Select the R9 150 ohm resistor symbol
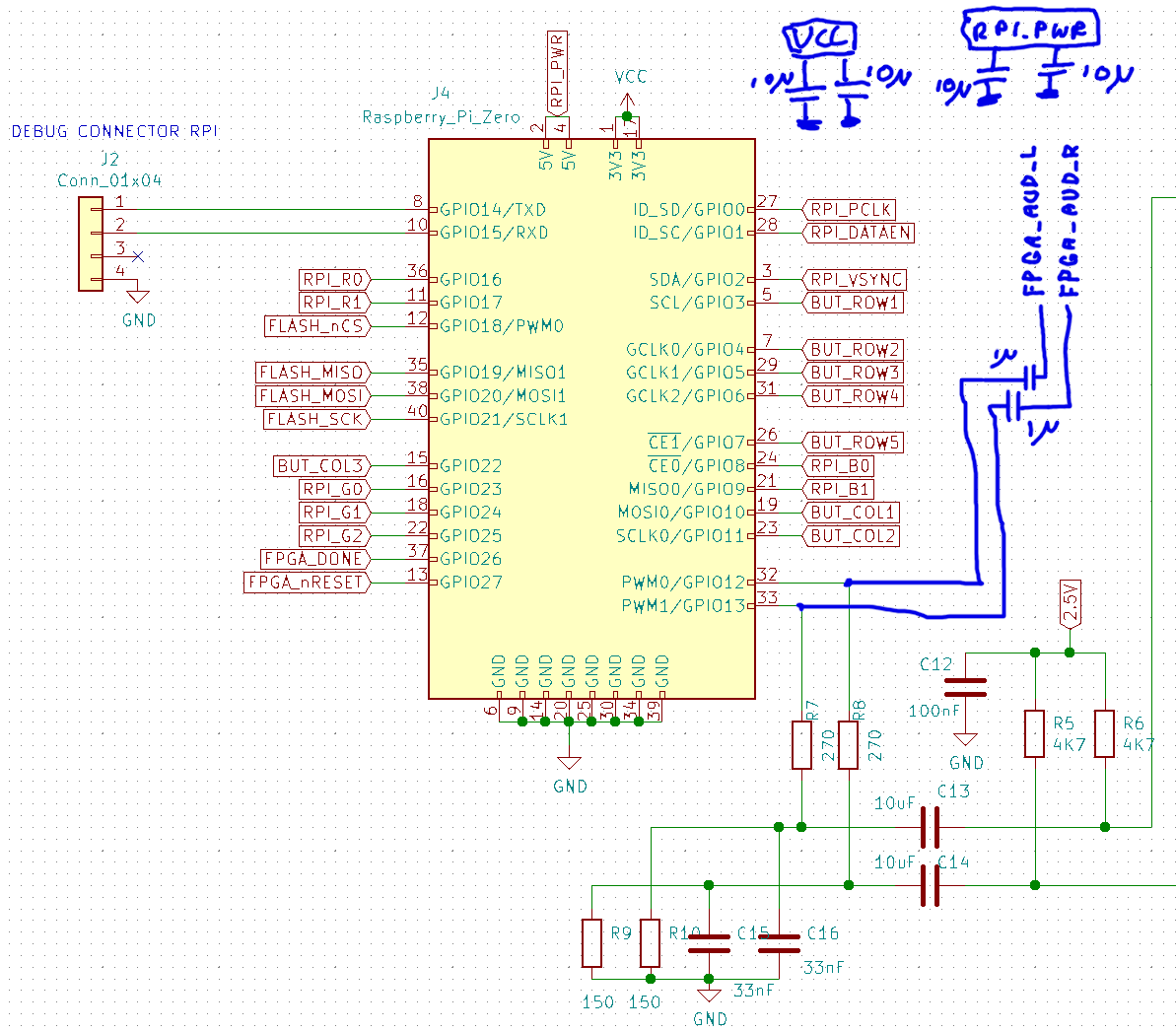The image size is (1176, 1032). [x=591, y=942]
